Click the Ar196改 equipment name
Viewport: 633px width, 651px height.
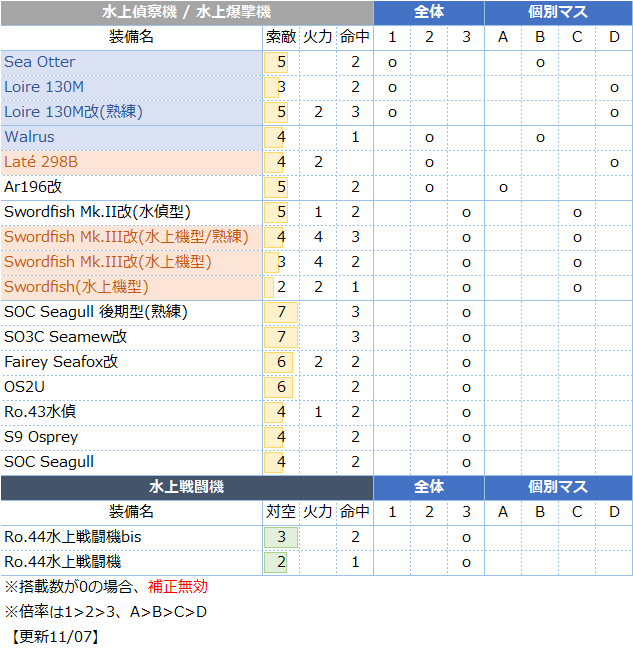coord(32,187)
